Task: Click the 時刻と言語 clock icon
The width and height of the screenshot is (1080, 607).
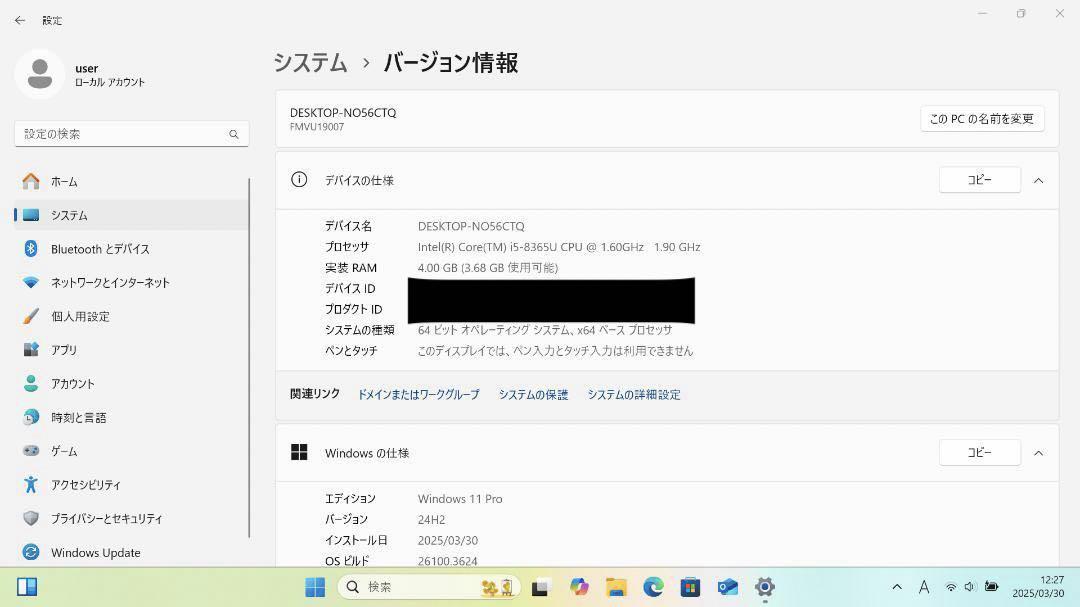Action: (31, 418)
